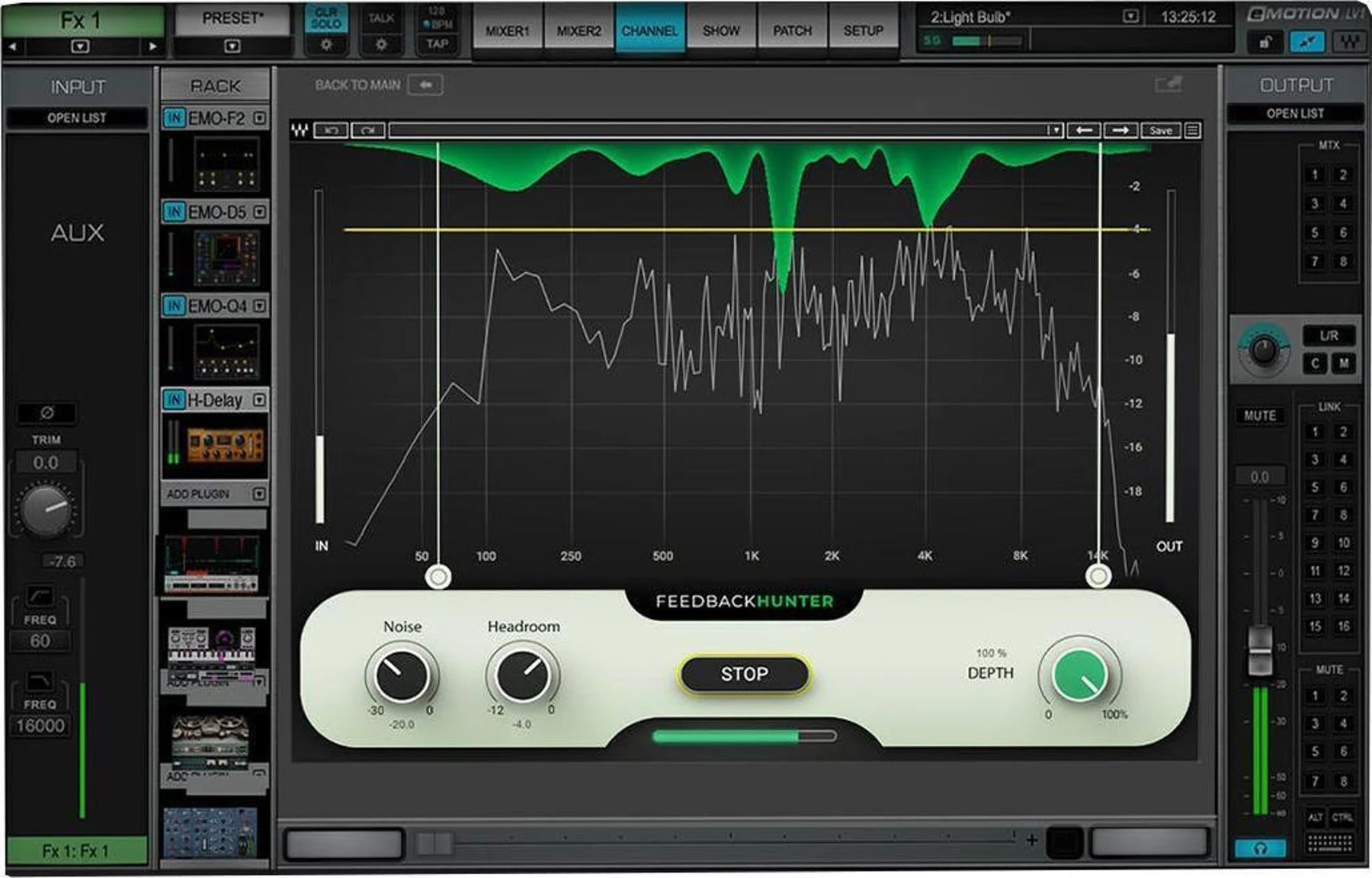Click the plus icon in bottom bar
The width and height of the screenshot is (1372, 878).
(1031, 841)
